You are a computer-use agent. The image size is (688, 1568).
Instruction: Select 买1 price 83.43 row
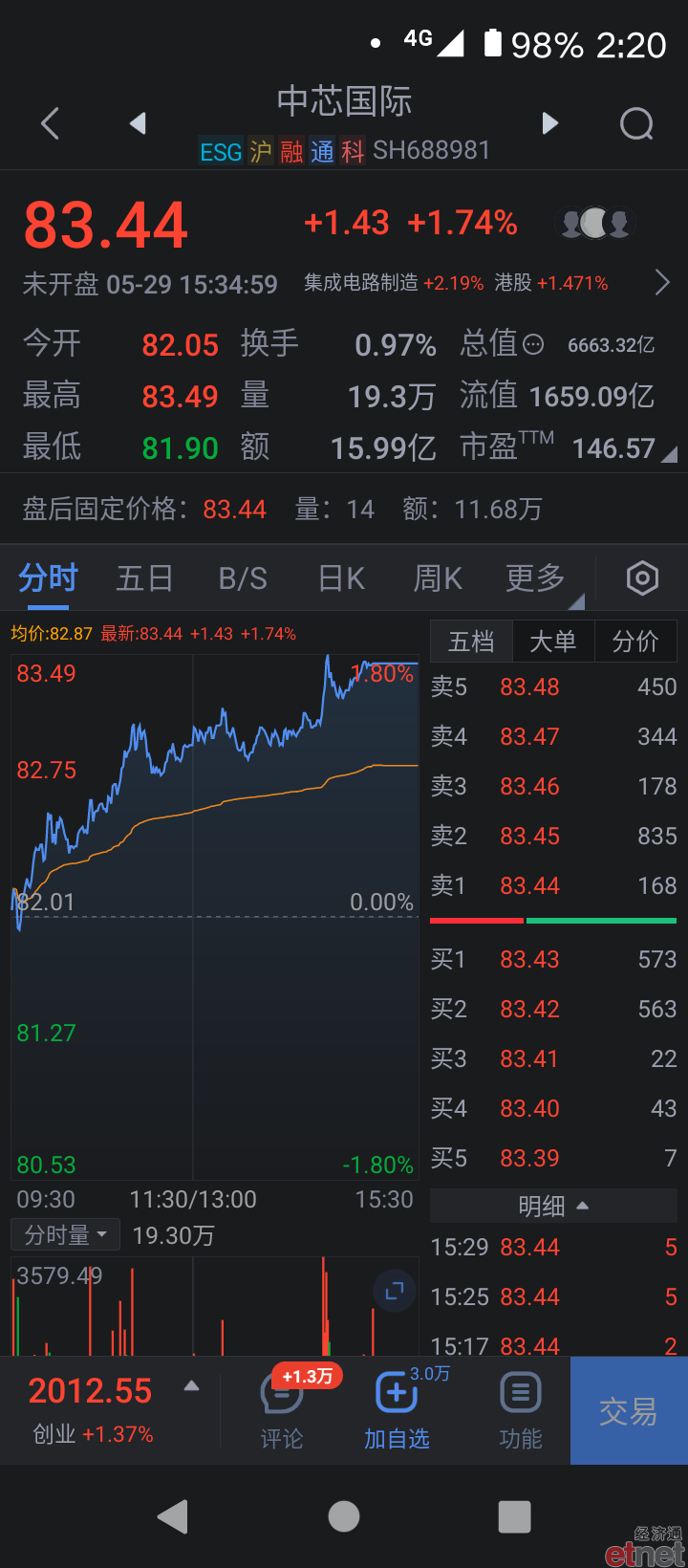(x=553, y=960)
